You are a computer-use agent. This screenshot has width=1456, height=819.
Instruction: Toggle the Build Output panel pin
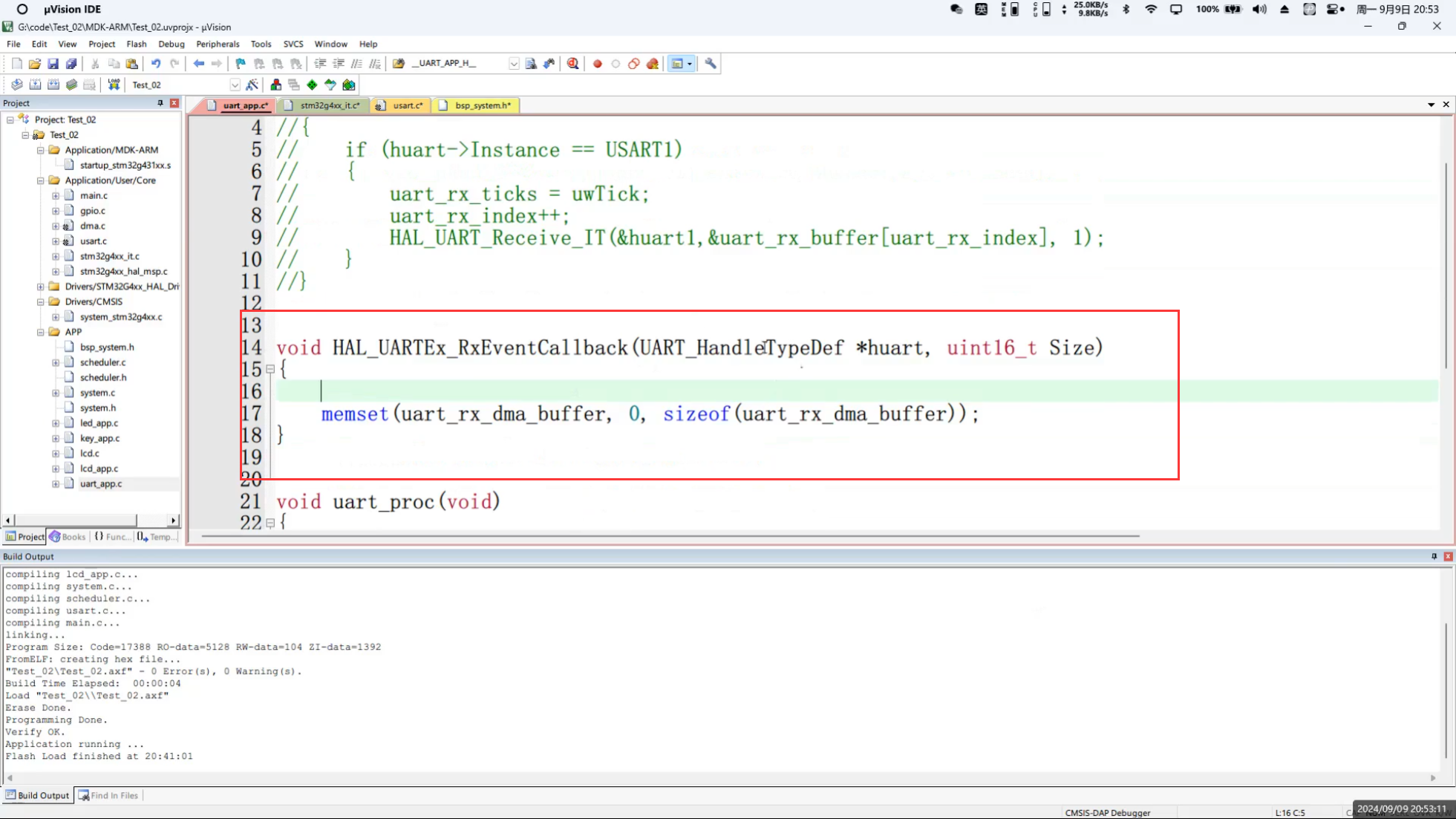[x=1434, y=556]
